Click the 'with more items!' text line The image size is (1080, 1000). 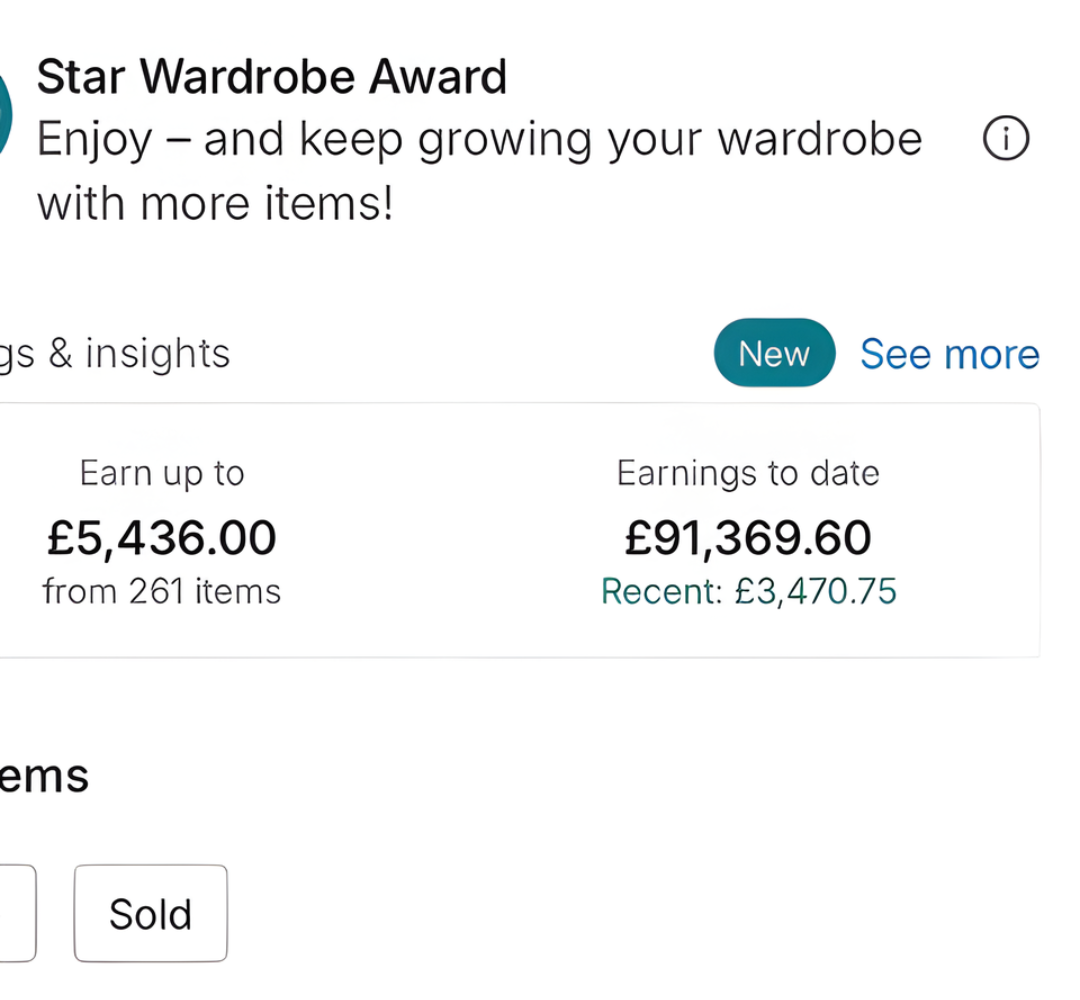tap(215, 204)
